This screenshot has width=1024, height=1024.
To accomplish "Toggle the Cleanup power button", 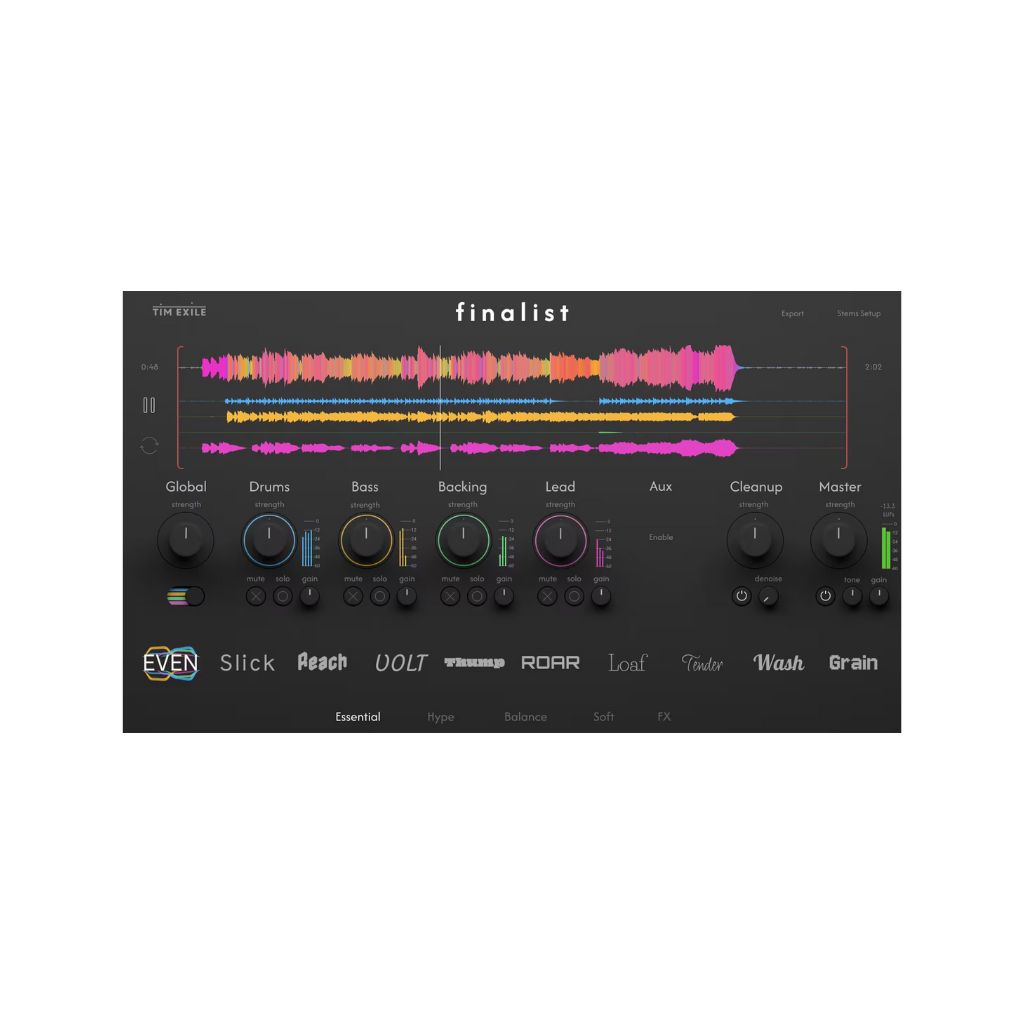I will tap(741, 596).
